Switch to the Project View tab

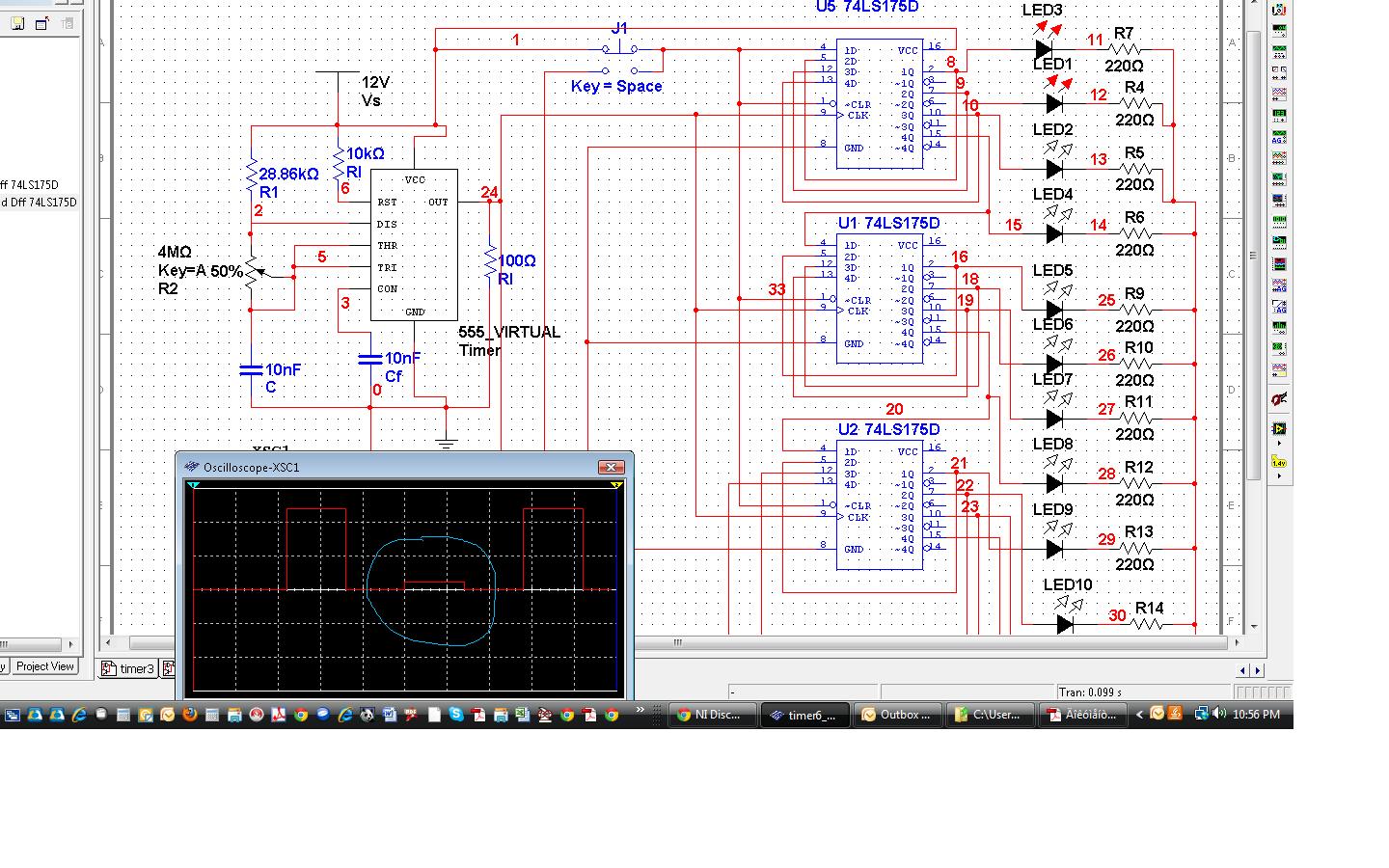(45, 666)
